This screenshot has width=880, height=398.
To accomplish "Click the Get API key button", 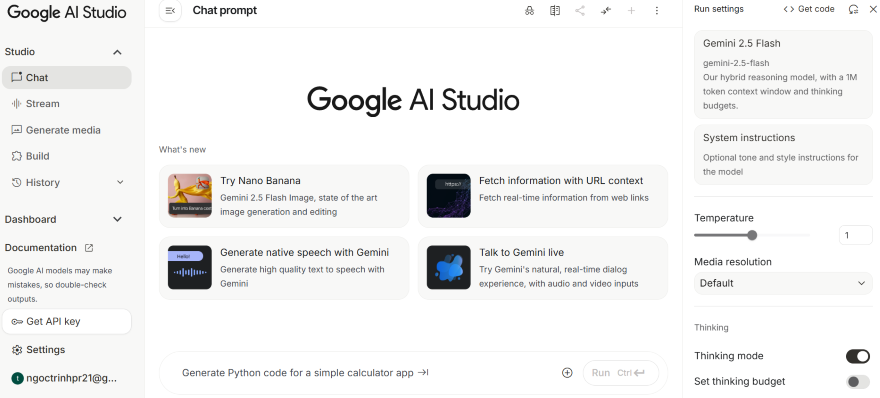I will pyautogui.click(x=66, y=322).
